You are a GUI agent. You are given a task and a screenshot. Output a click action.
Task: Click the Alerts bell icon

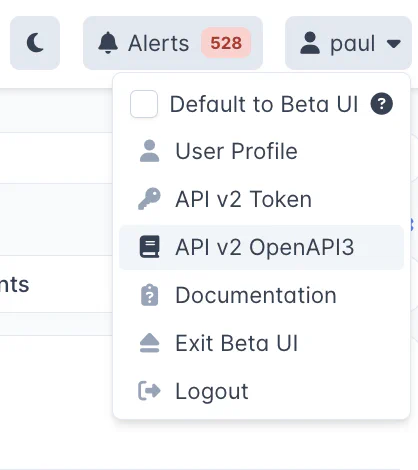(x=108, y=43)
